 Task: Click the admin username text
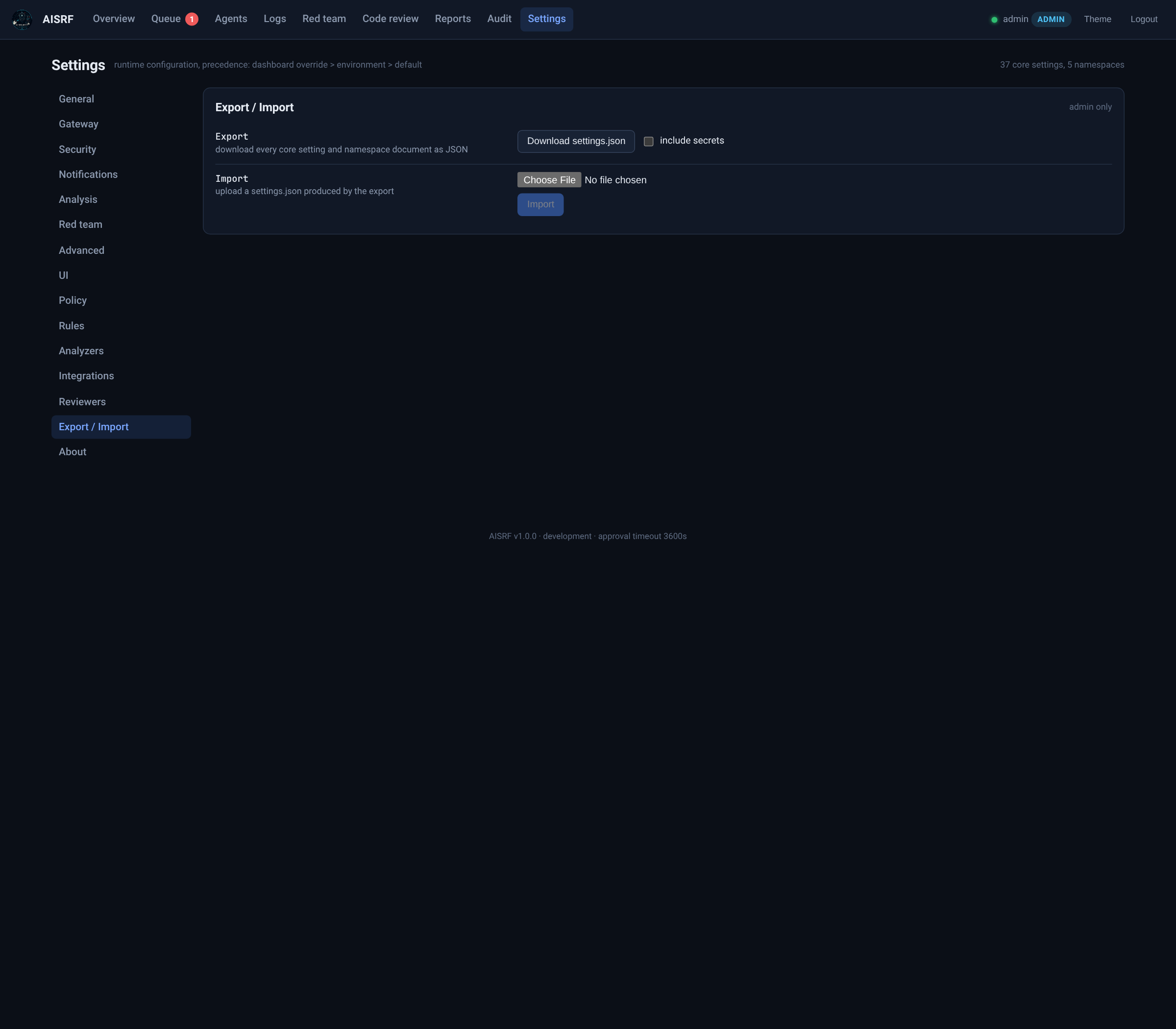[x=1015, y=20]
